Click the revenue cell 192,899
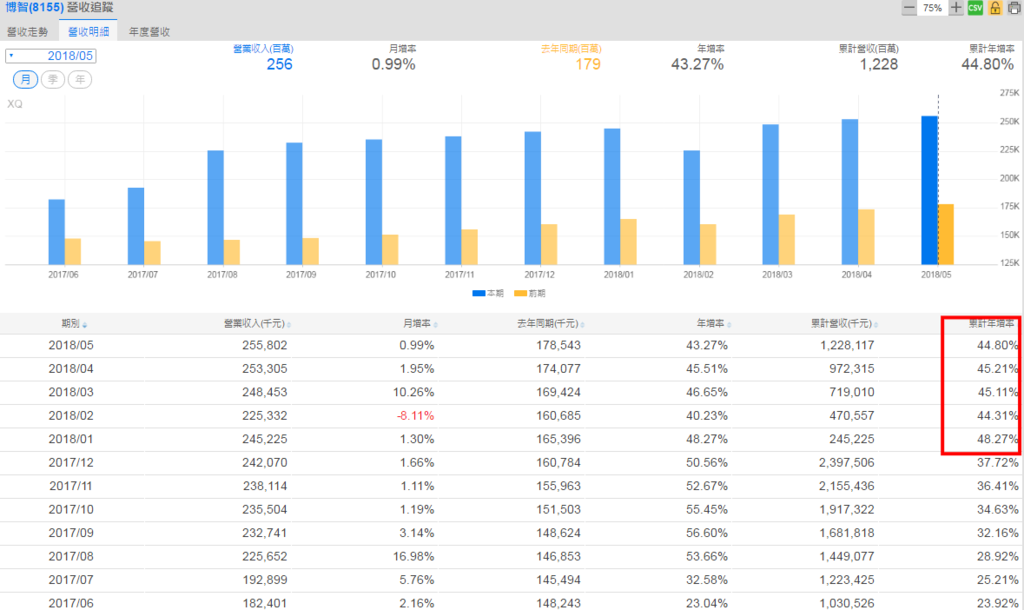This screenshot has height=610, width=1024. (264, 581)
